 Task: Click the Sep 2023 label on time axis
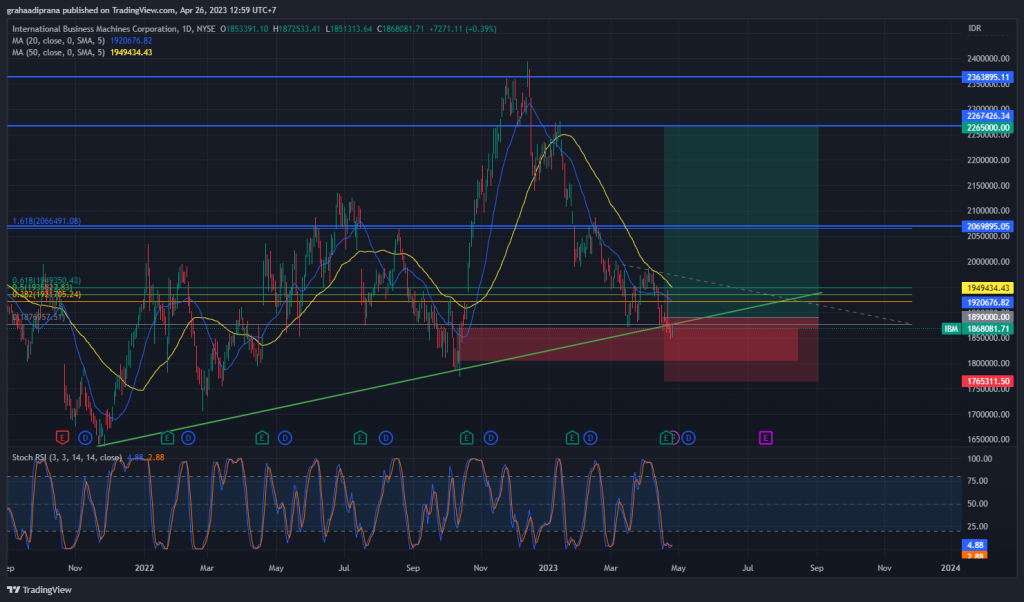pyautogui.click(x=816, y=568)
